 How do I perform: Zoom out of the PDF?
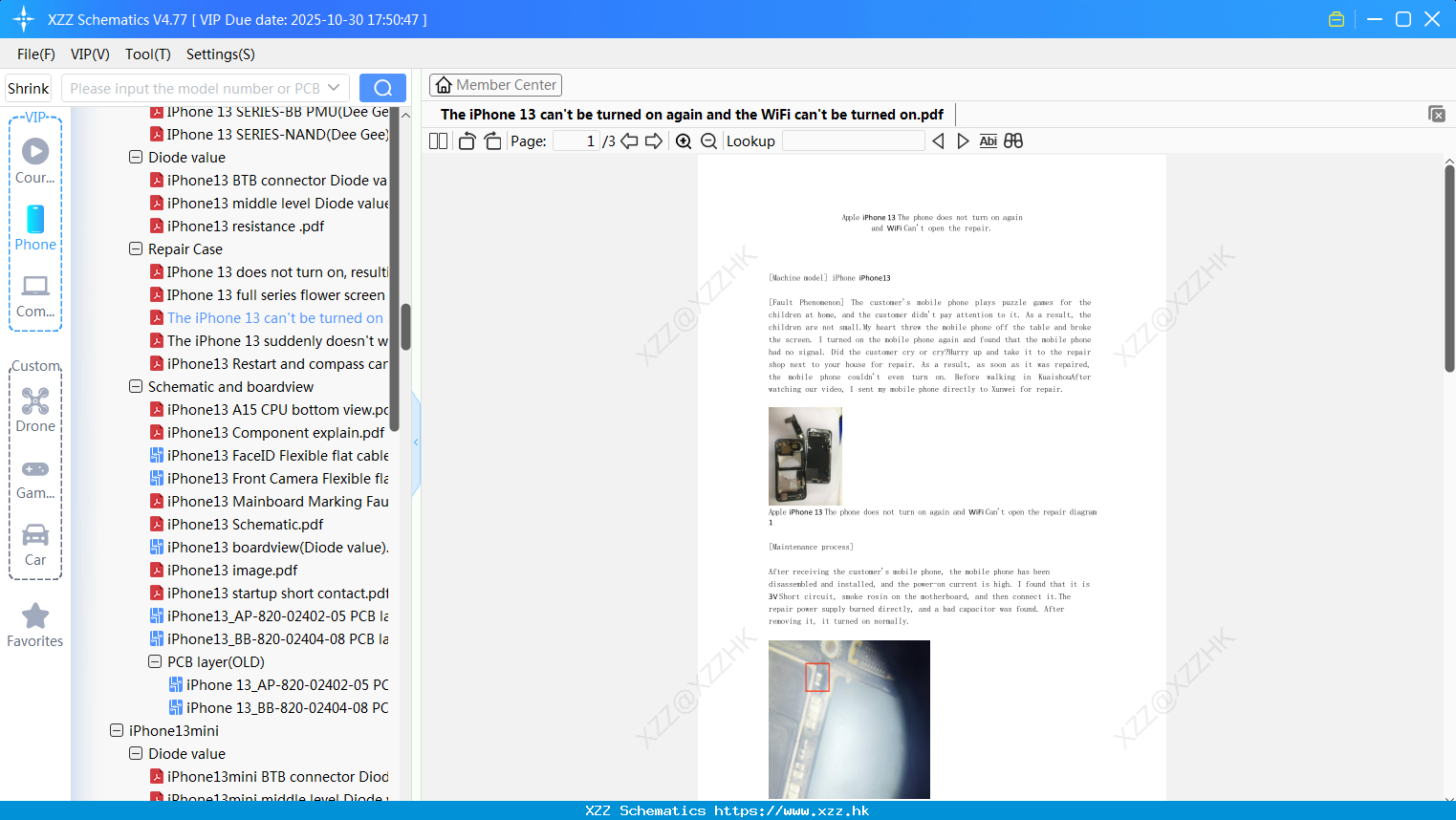(x=709, y=140)
